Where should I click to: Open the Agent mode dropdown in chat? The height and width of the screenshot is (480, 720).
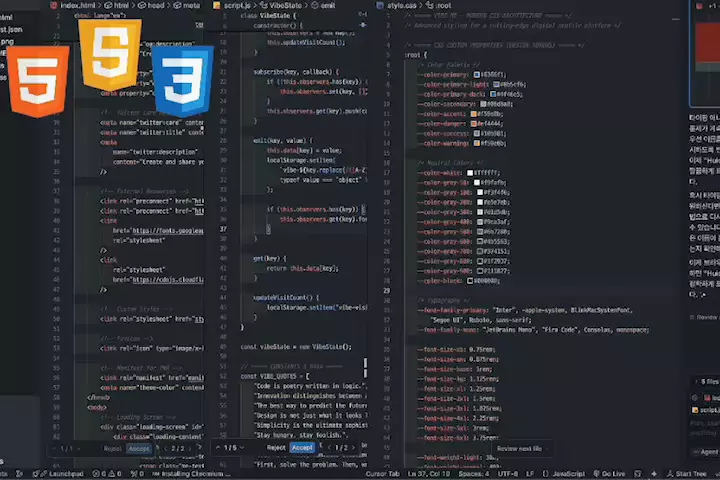coord(706,452)
